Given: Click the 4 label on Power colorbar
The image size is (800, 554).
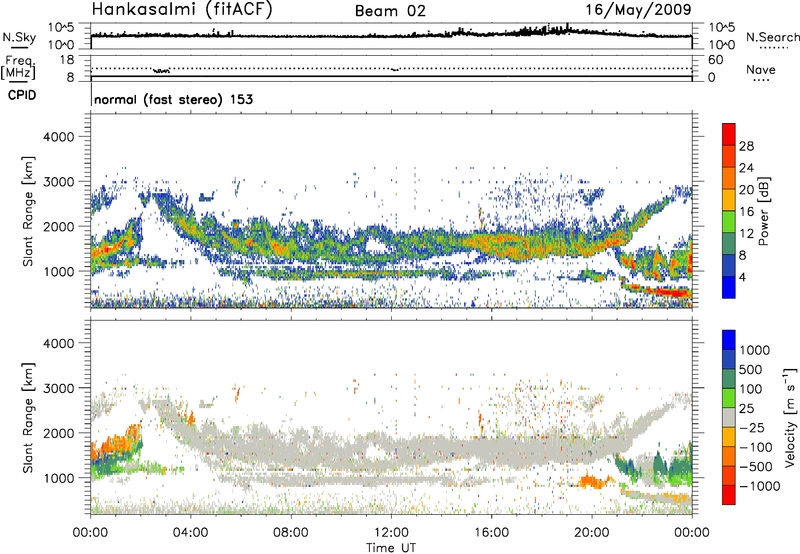Looking at the screenshot, I should pyautogui.click(x=742, y=278).
